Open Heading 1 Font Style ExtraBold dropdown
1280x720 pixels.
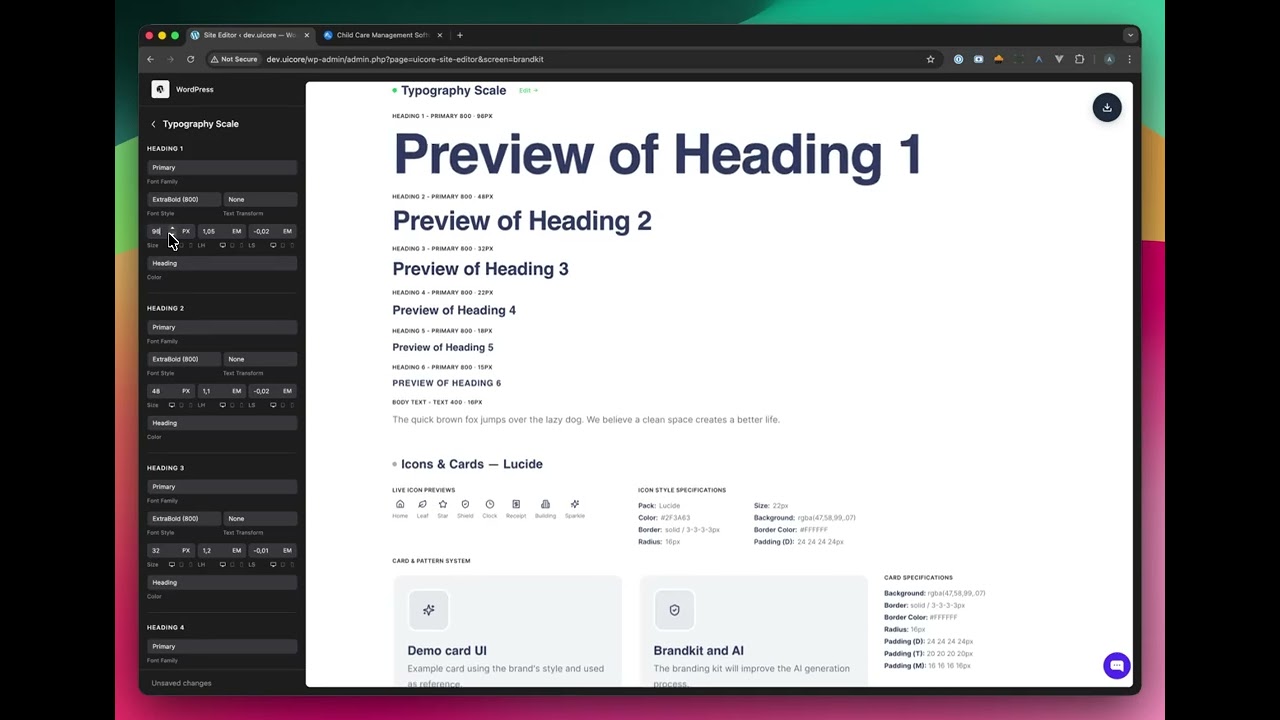(183, 199)
